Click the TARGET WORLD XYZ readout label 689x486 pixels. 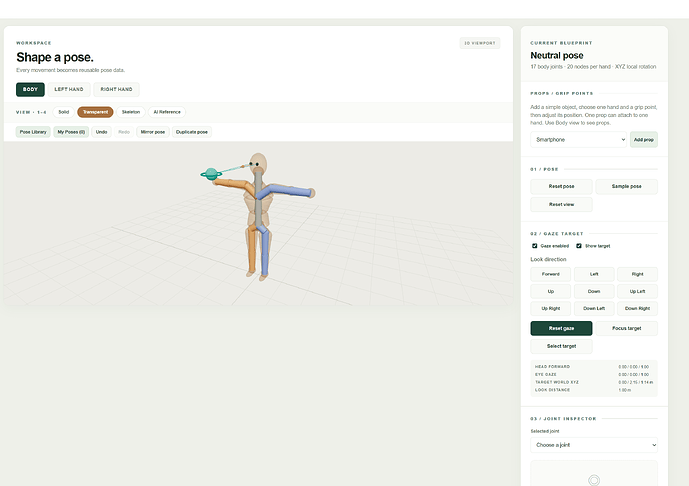[x=557, y=382]
